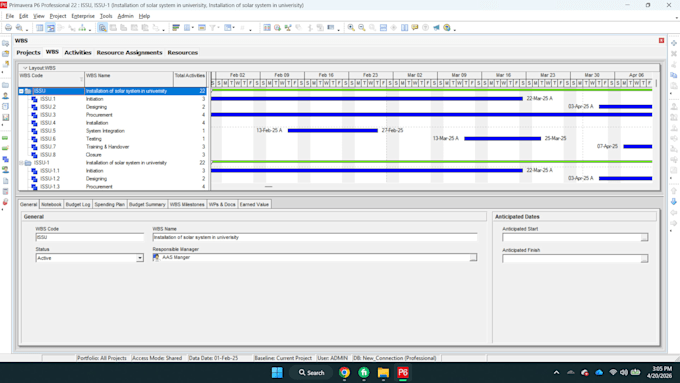This screenshot has width=680, height=383.
Task: Open the Spending Plan details tab
Action: pyautogui.click(x=110, y=204)
